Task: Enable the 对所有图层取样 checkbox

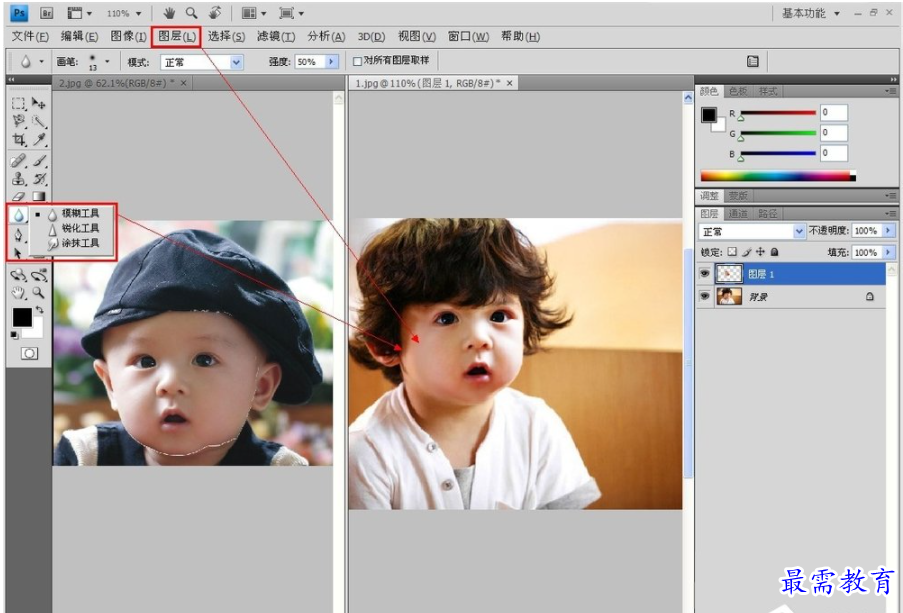Action: [357, 61]
